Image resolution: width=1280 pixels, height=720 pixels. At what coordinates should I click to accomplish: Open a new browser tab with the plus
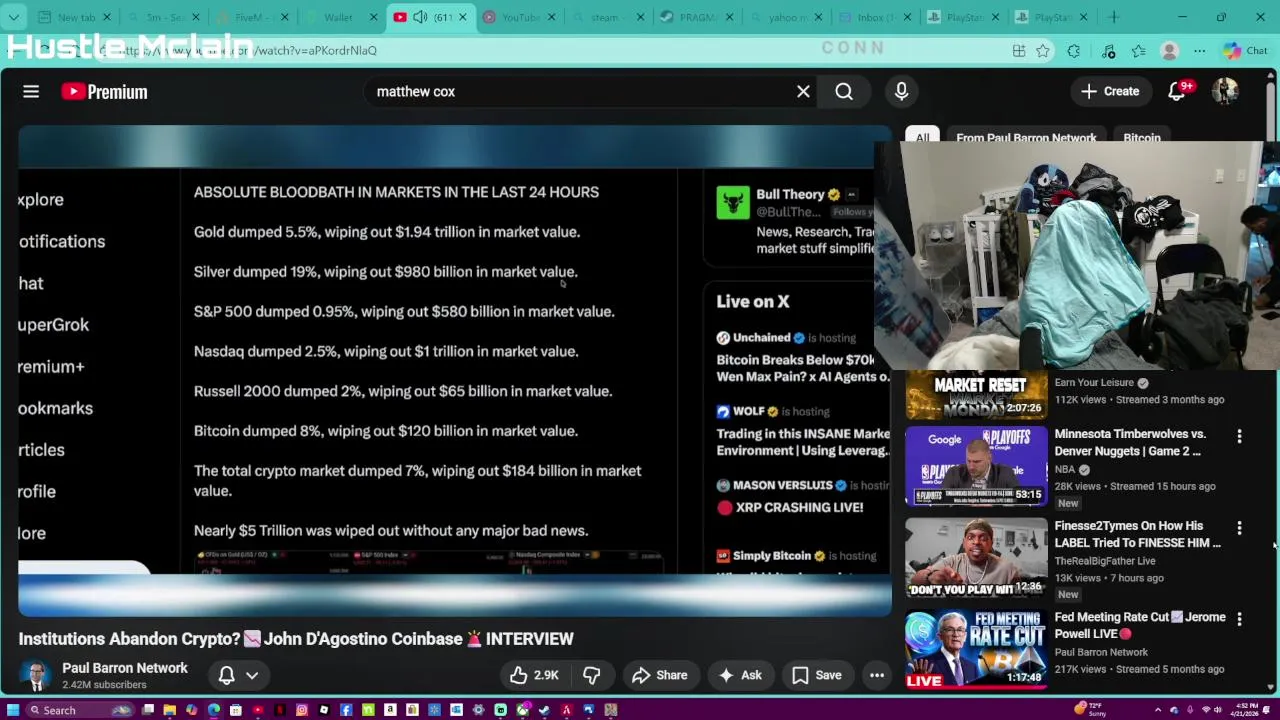point(1113,17)
